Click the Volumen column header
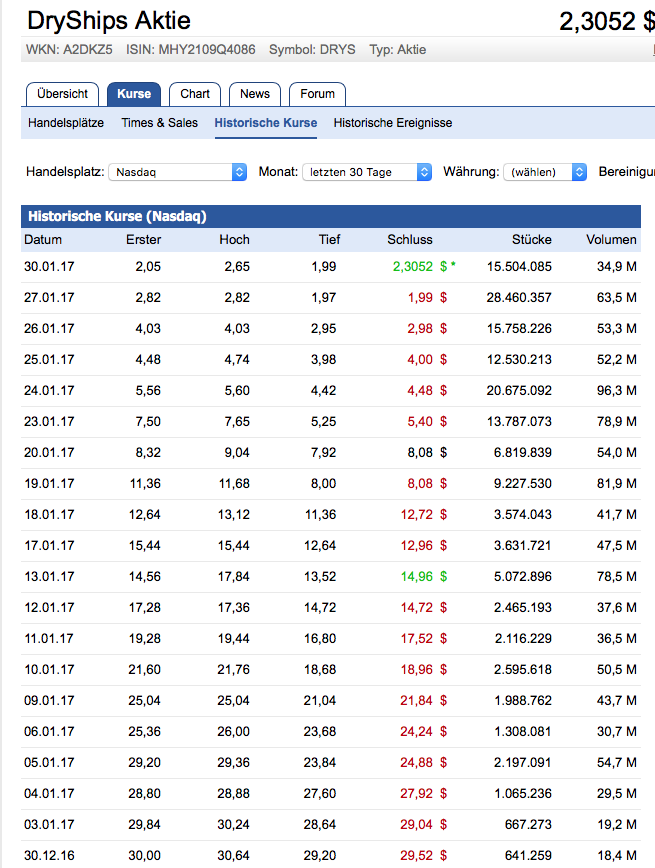Screen dimensions: 655x868 (x=611, y=240)
